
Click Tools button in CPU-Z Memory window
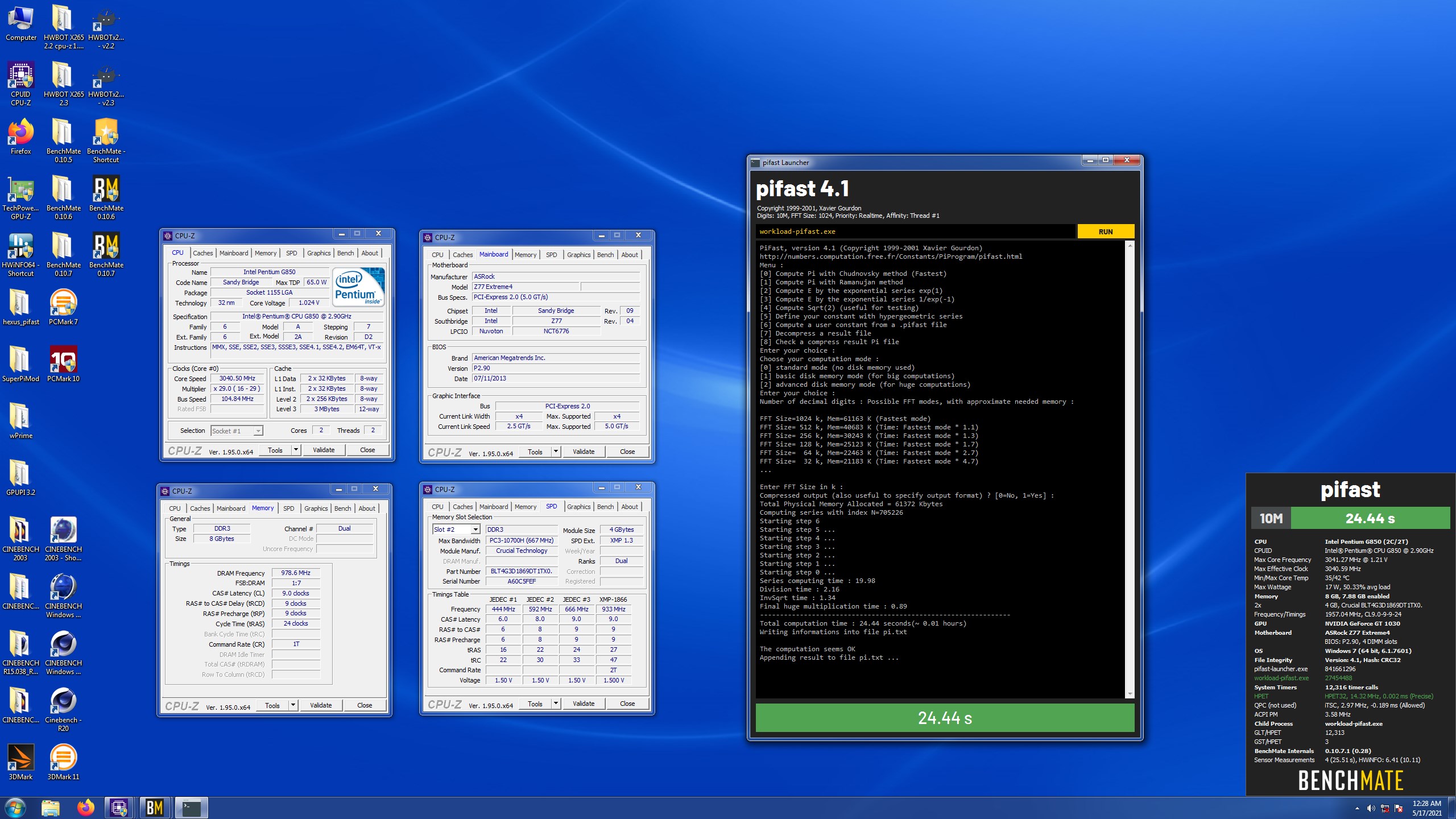coord(272,705)
